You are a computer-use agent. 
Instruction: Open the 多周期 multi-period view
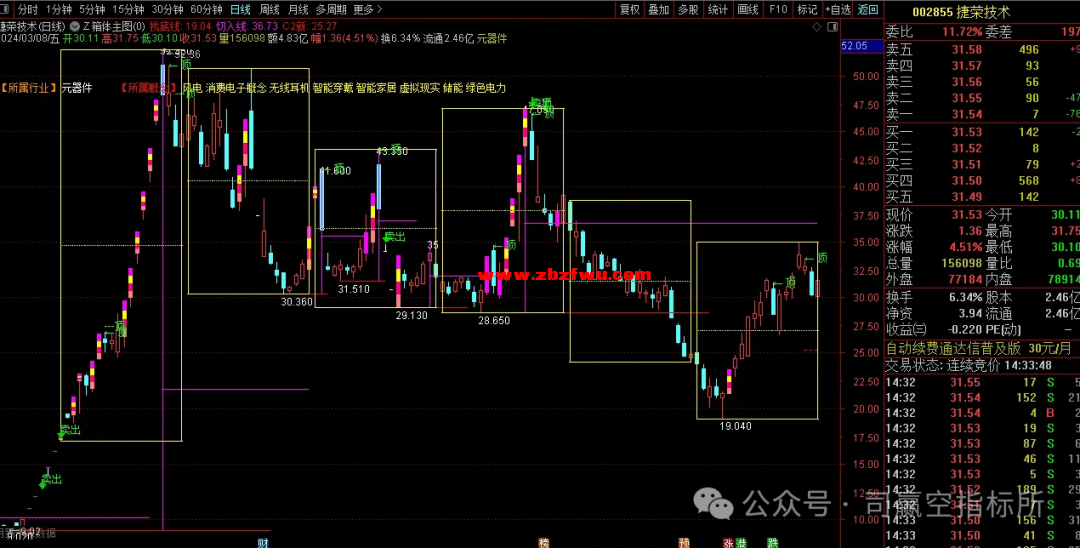tap(331, 9)
